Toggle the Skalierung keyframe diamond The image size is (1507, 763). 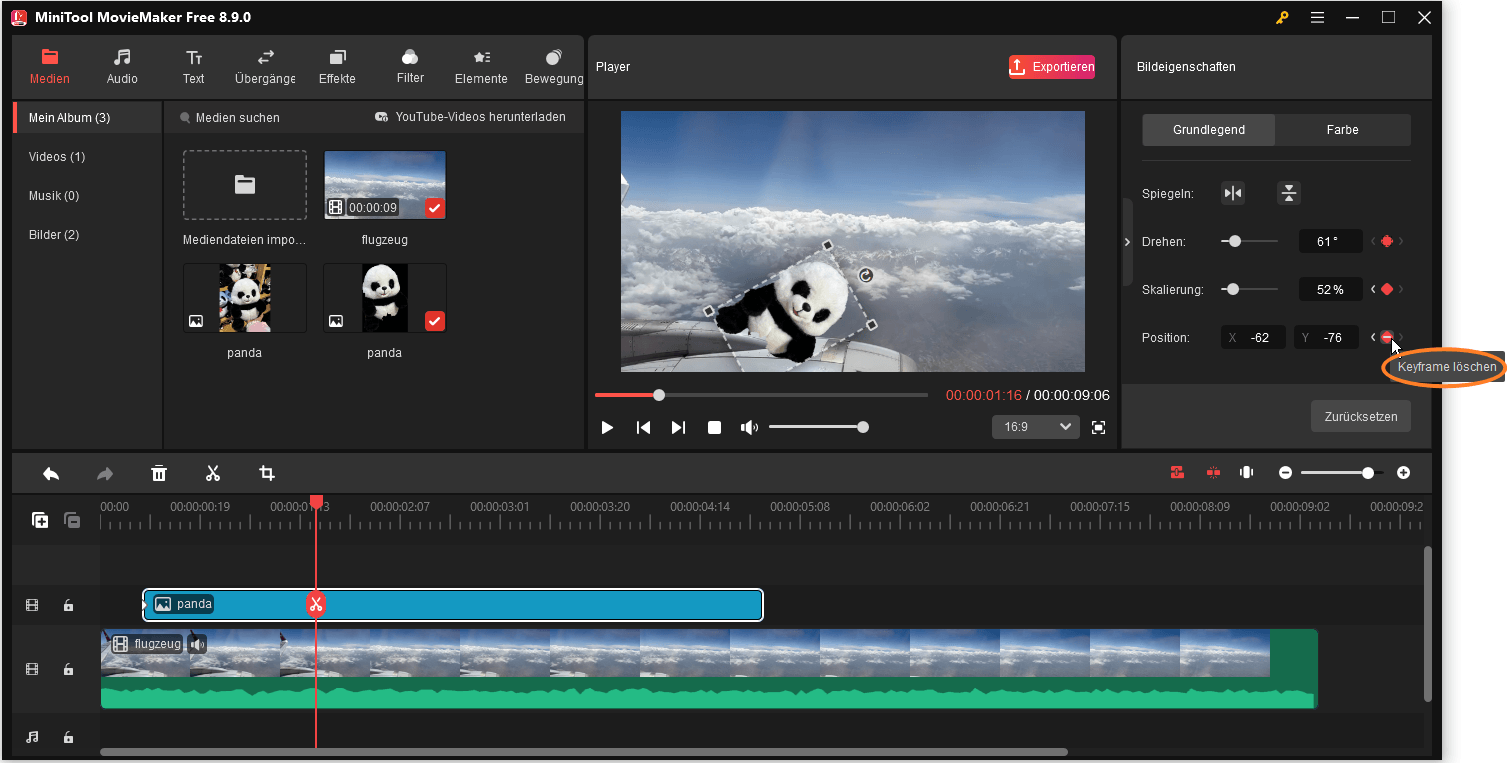pyautogui.click(x=1386, y=289)
